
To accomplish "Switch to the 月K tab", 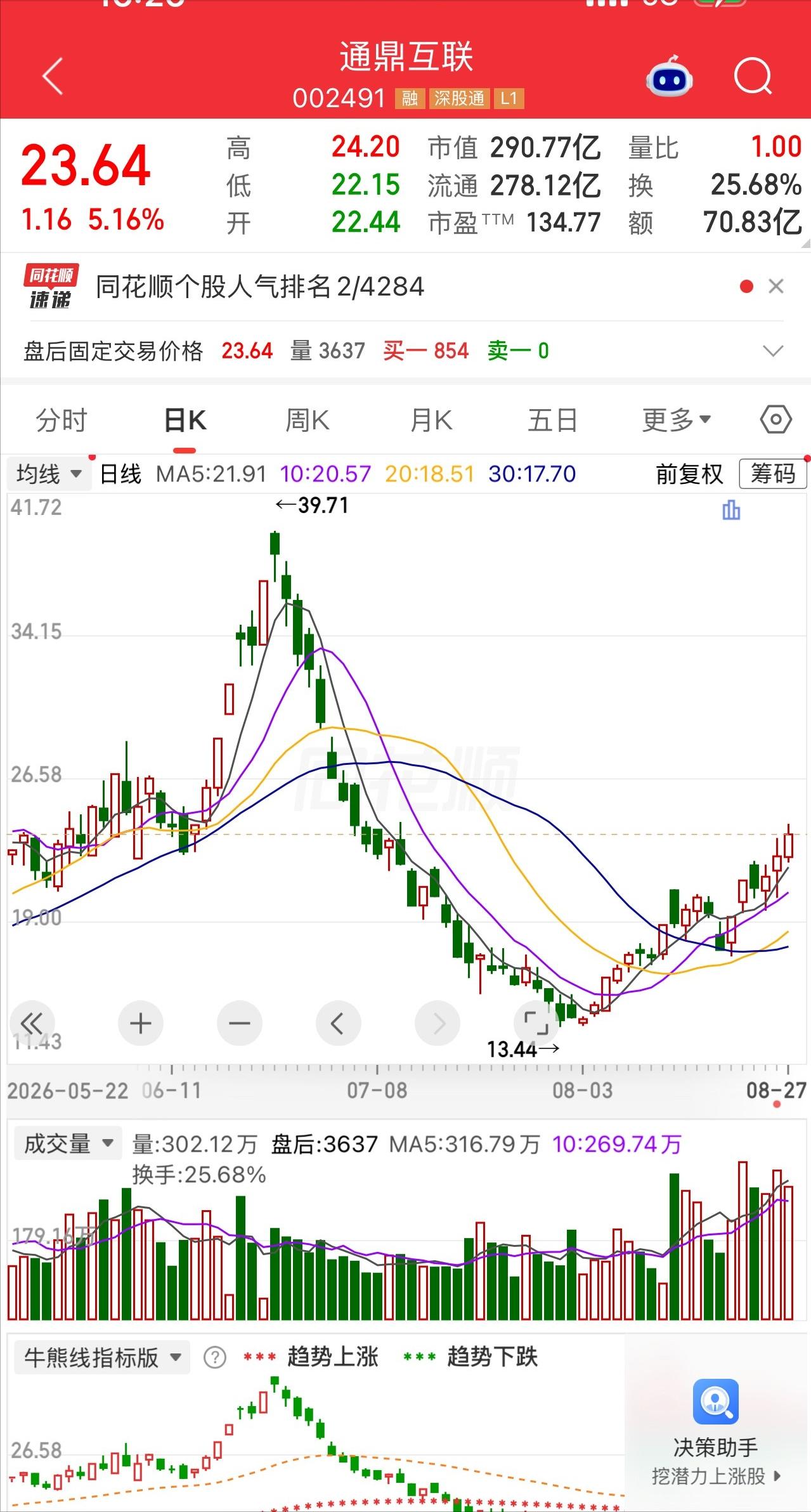I will [x=431, y=420].
